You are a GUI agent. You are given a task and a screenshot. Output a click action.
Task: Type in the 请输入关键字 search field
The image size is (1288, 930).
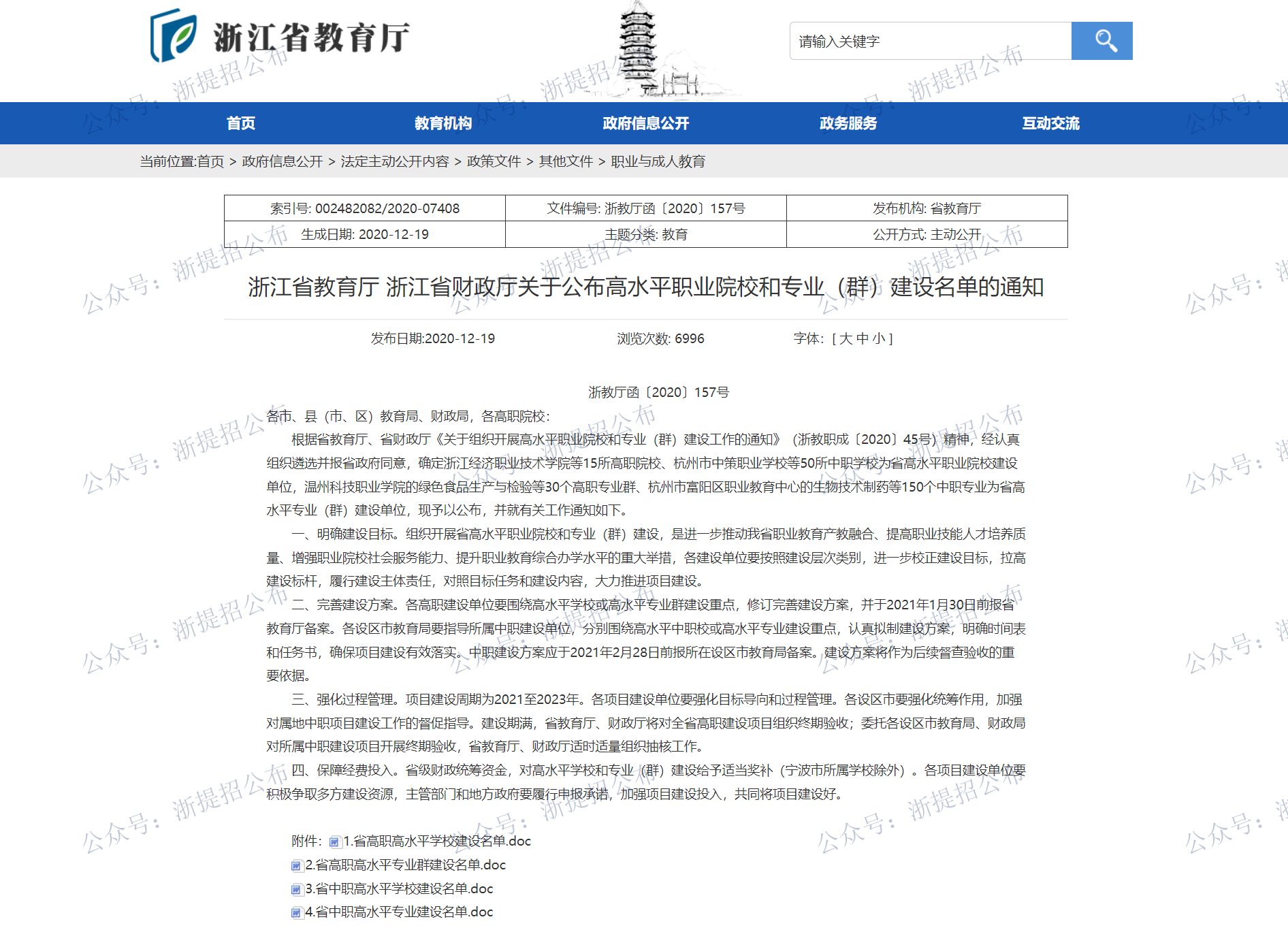[x=930, y=42]
